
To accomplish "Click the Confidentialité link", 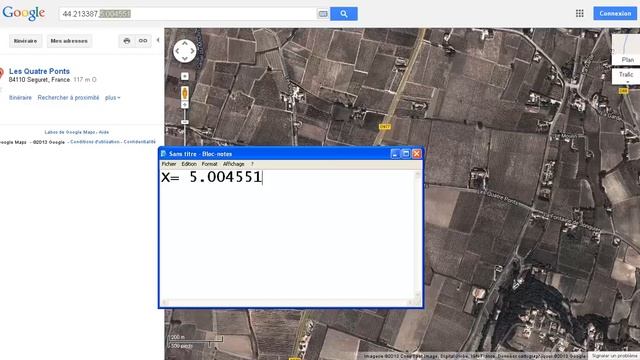I will tap(140, 142).
